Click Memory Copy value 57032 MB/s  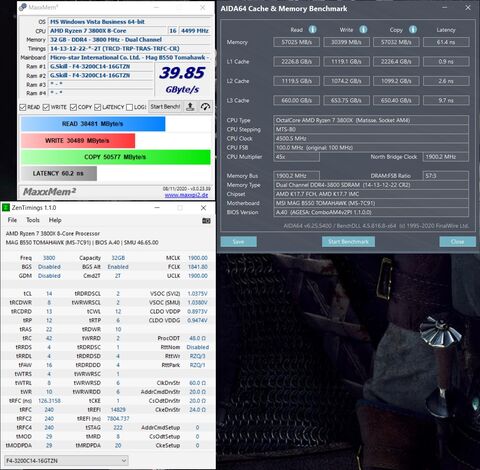[396, 42]
